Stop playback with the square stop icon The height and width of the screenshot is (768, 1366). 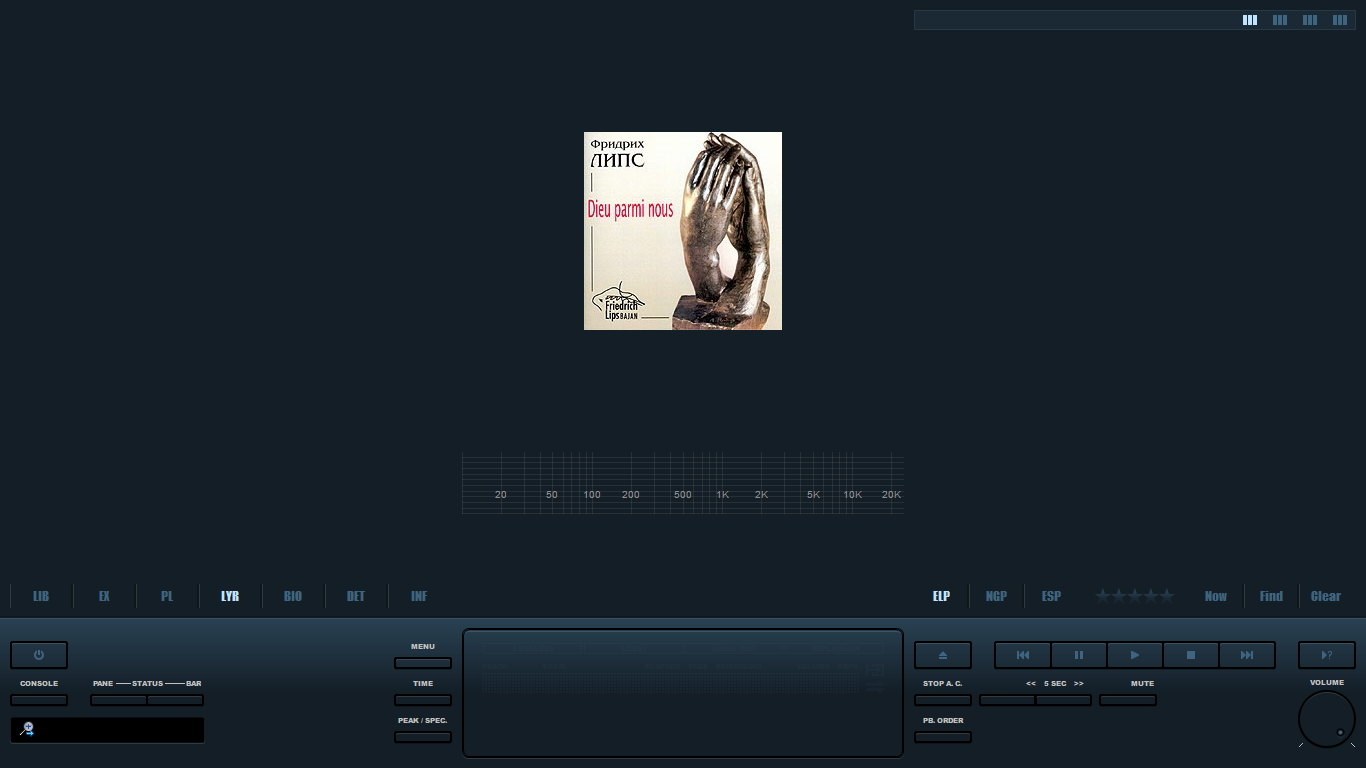1191,655
